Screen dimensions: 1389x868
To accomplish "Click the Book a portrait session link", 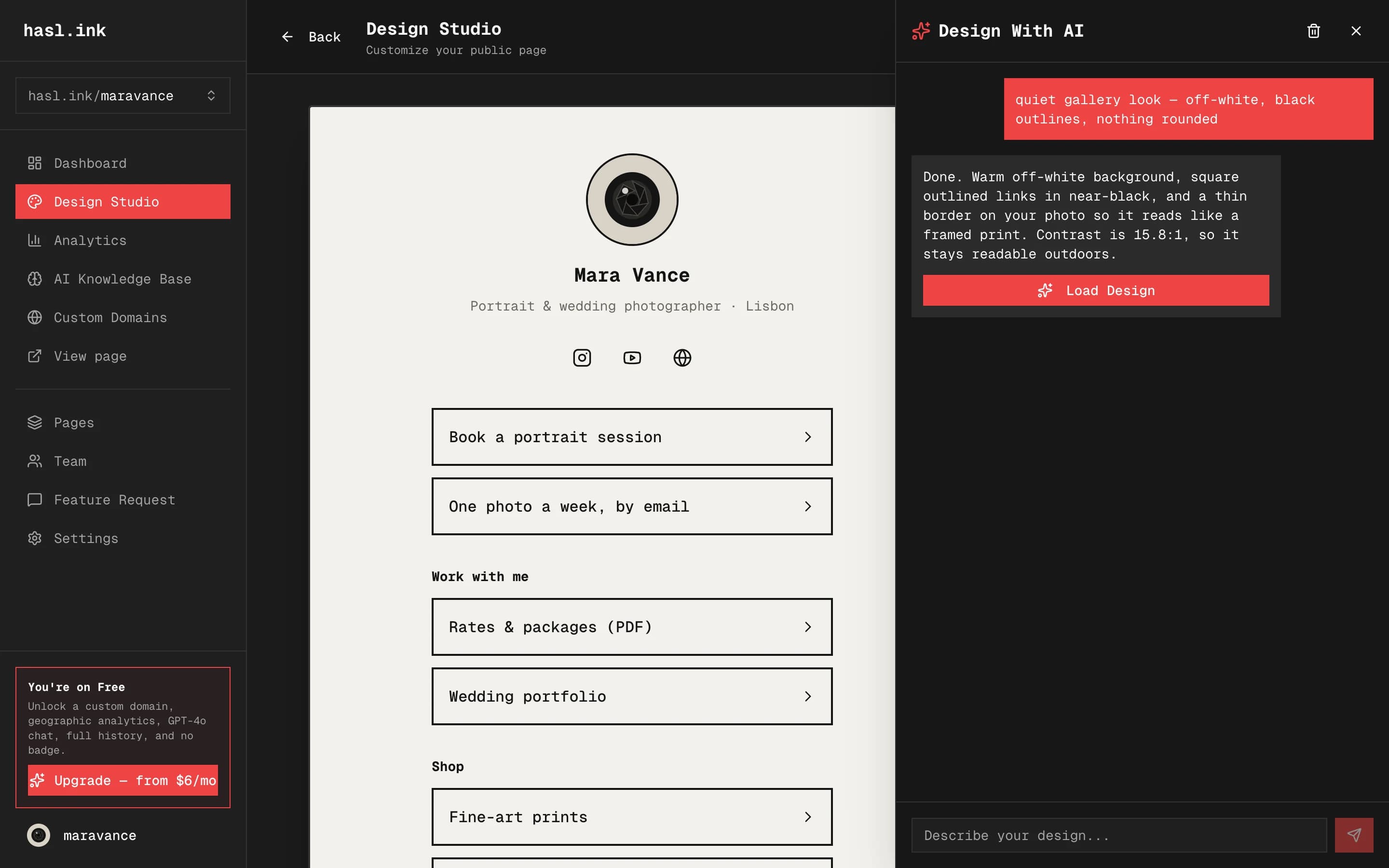I will coord(632,437).
